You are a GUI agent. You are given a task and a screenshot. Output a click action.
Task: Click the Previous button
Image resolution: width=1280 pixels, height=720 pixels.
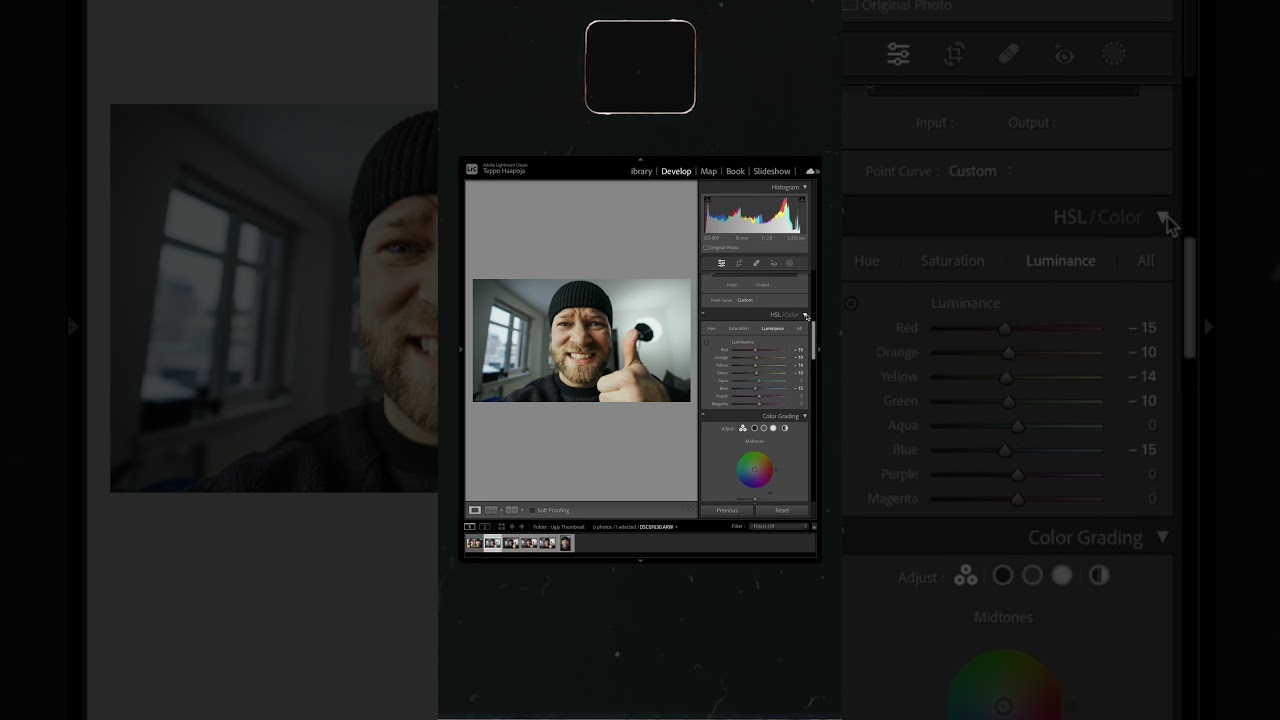tap(727, 511)
